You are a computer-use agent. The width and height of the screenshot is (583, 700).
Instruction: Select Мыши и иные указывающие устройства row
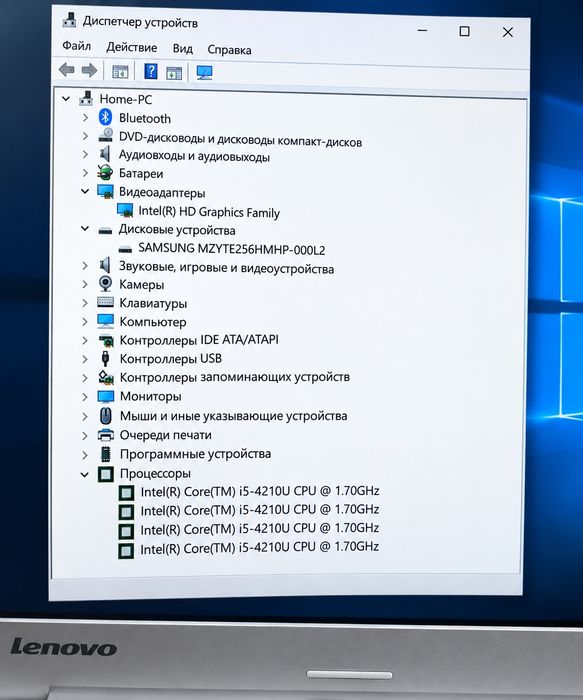233,416
